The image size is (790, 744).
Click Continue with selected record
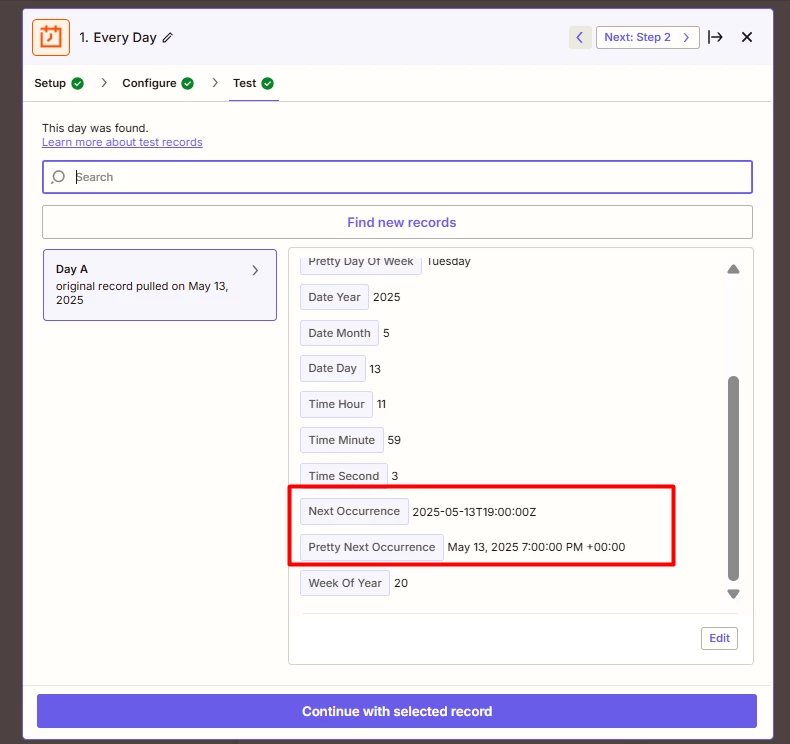click(397, 711)
